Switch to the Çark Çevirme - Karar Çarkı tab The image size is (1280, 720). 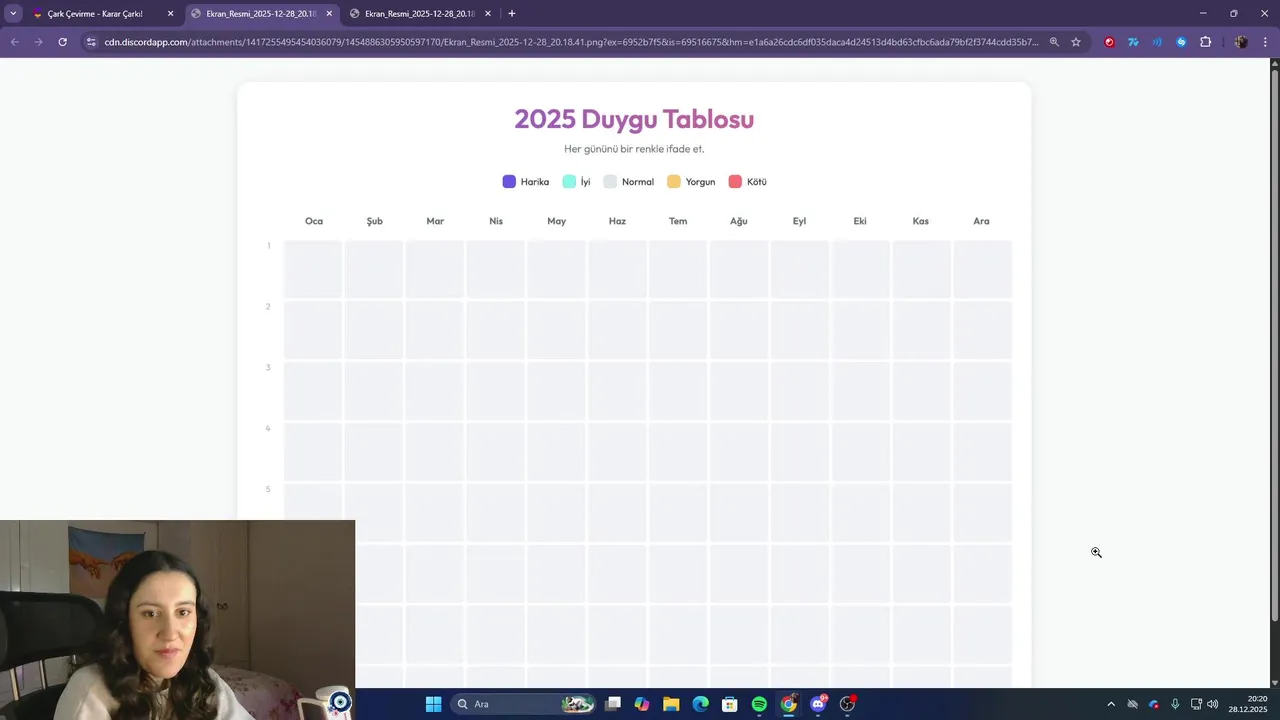95,14
